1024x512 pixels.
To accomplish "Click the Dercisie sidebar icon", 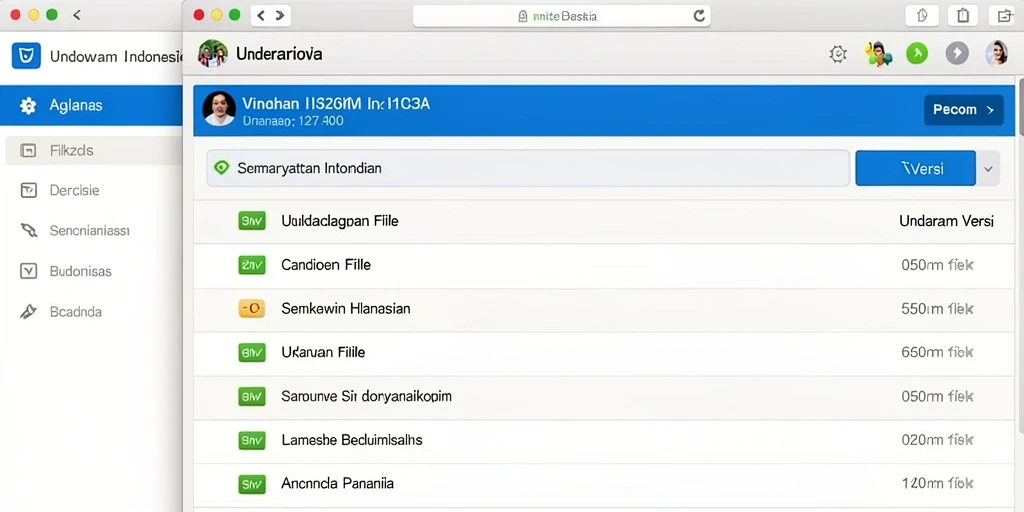I will pos(28,191).
